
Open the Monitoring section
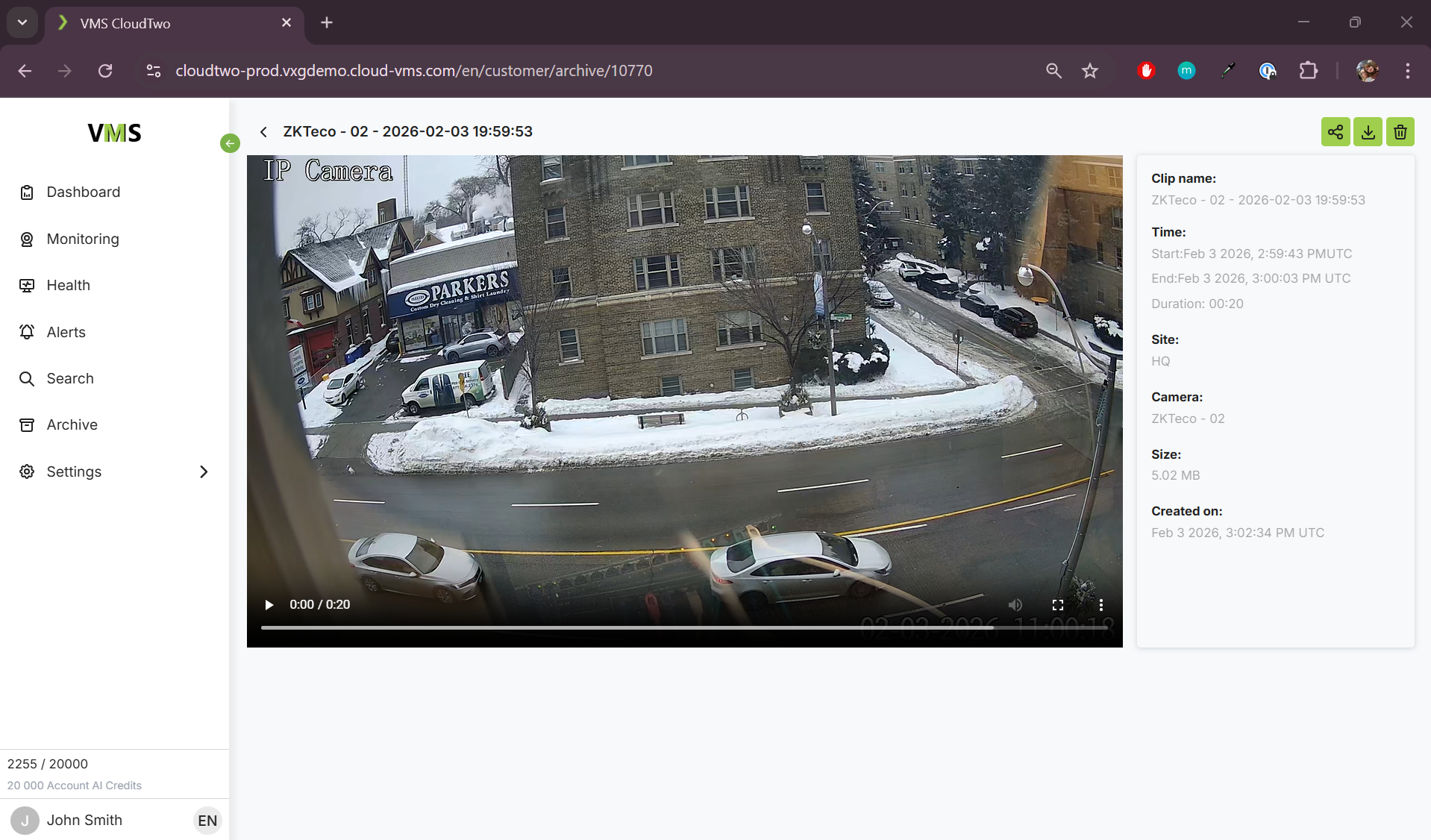pos(82,239)
